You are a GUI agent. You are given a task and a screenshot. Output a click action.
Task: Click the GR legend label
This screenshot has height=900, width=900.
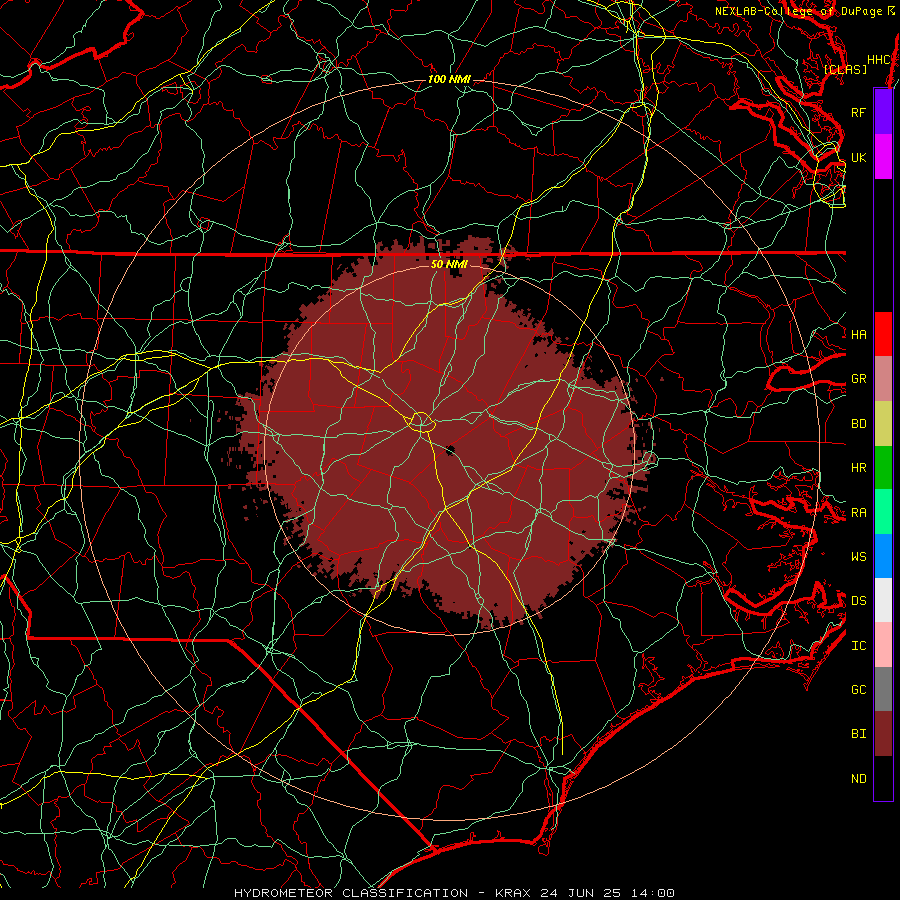pos(859,379)
